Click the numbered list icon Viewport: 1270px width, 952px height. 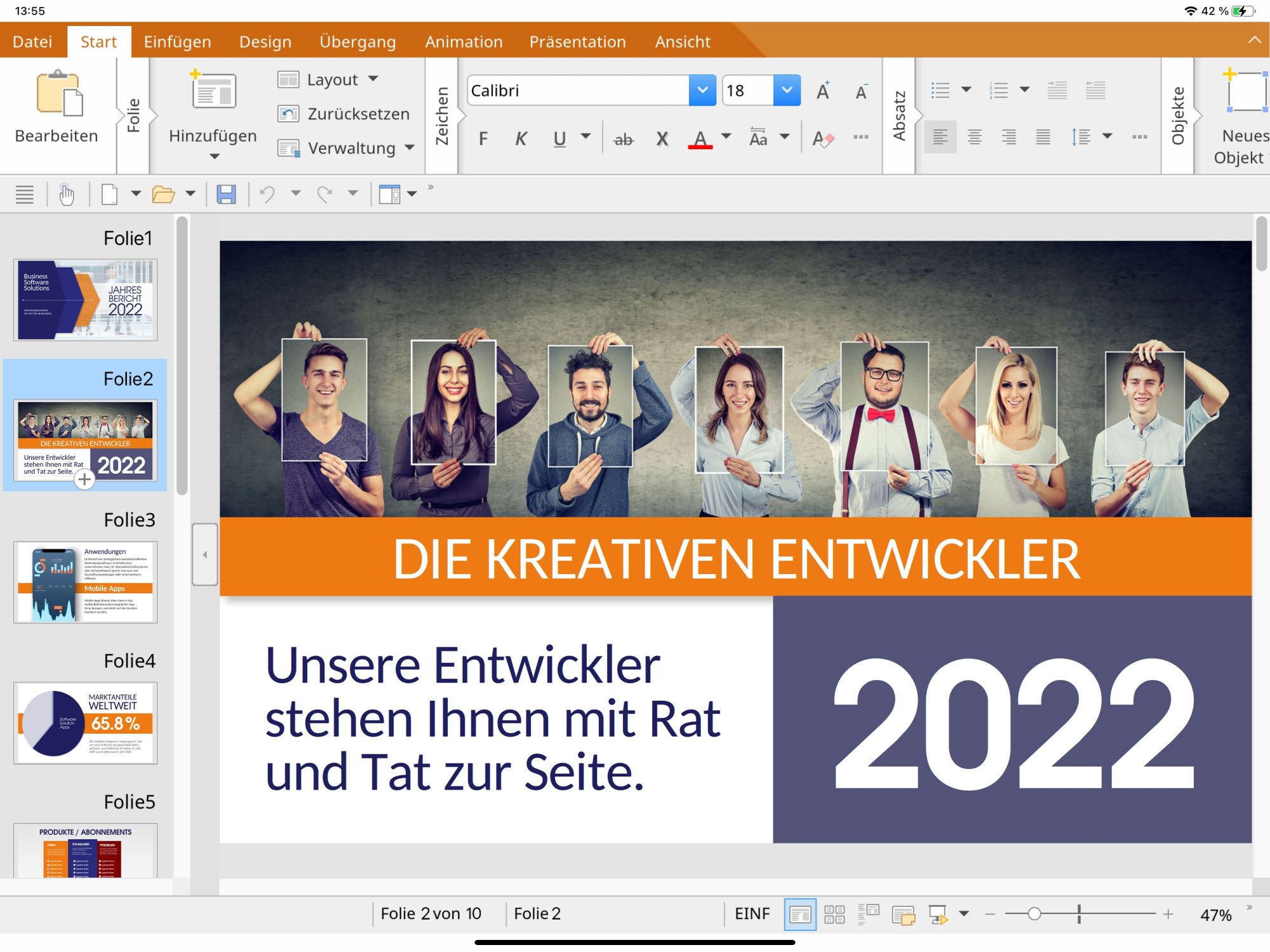pos(999,90)
